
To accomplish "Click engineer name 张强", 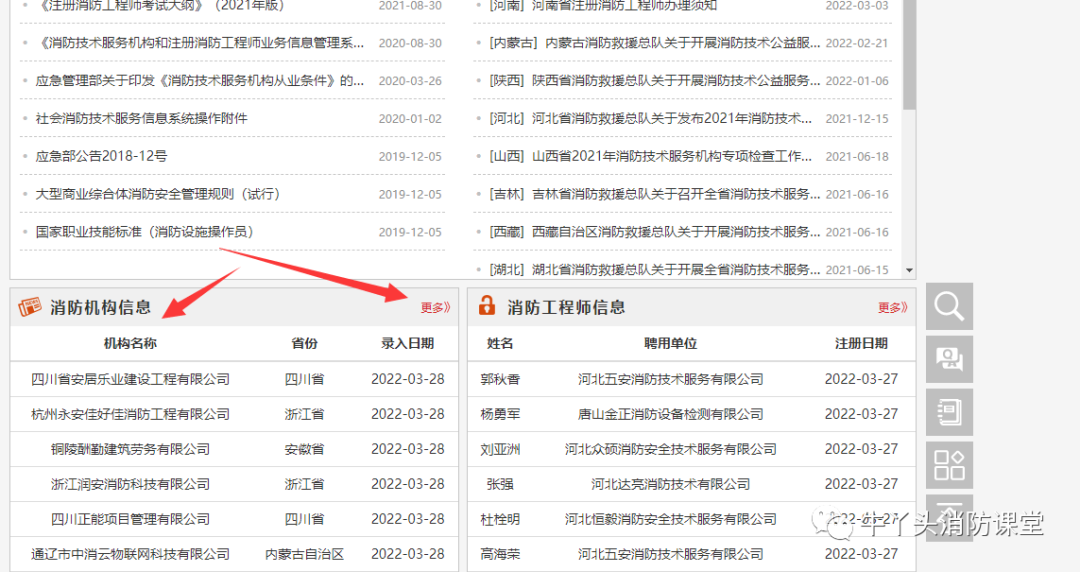I will (500, 484).
